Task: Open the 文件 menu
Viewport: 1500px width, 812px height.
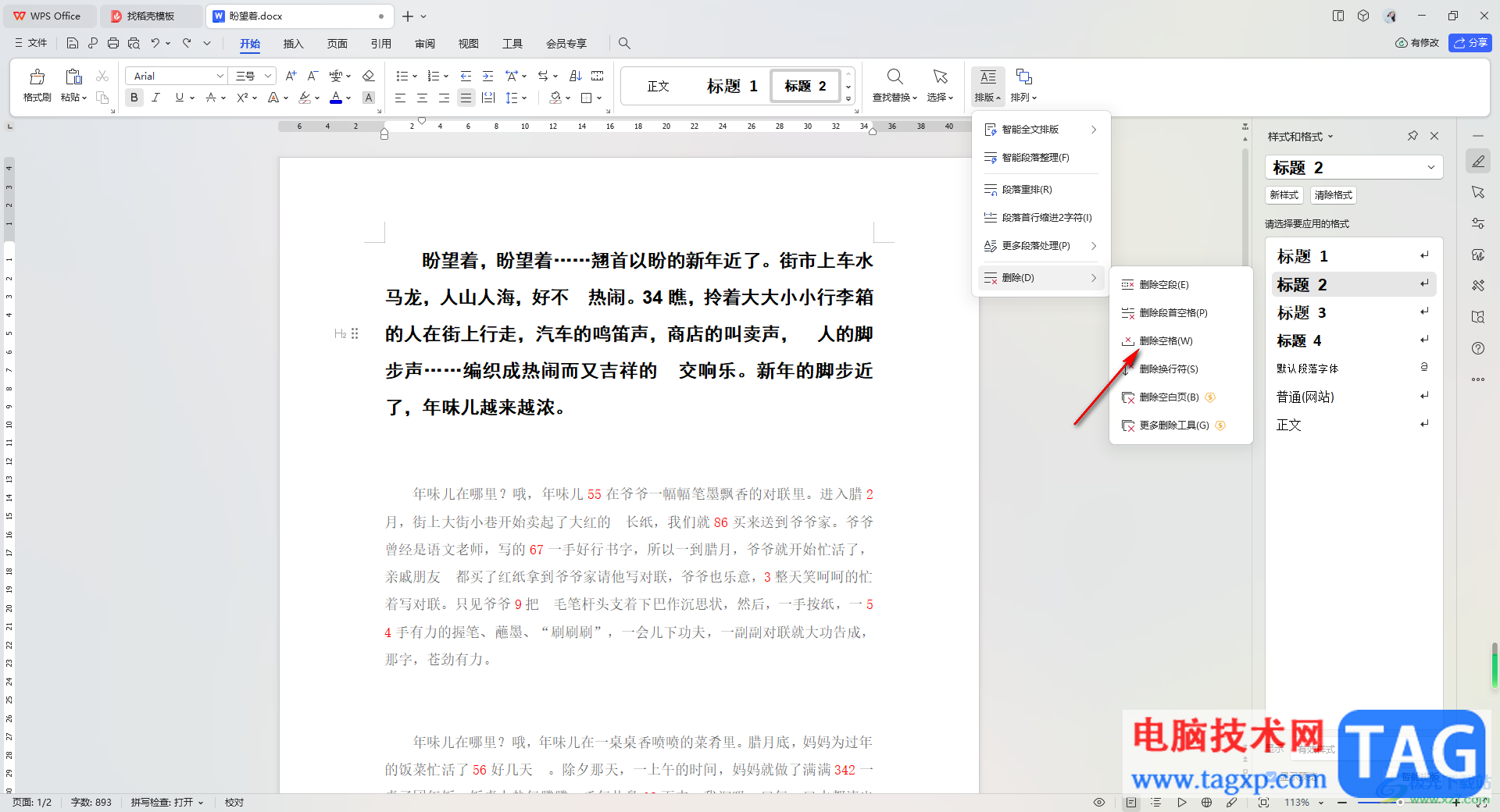Action: point(31,43)
